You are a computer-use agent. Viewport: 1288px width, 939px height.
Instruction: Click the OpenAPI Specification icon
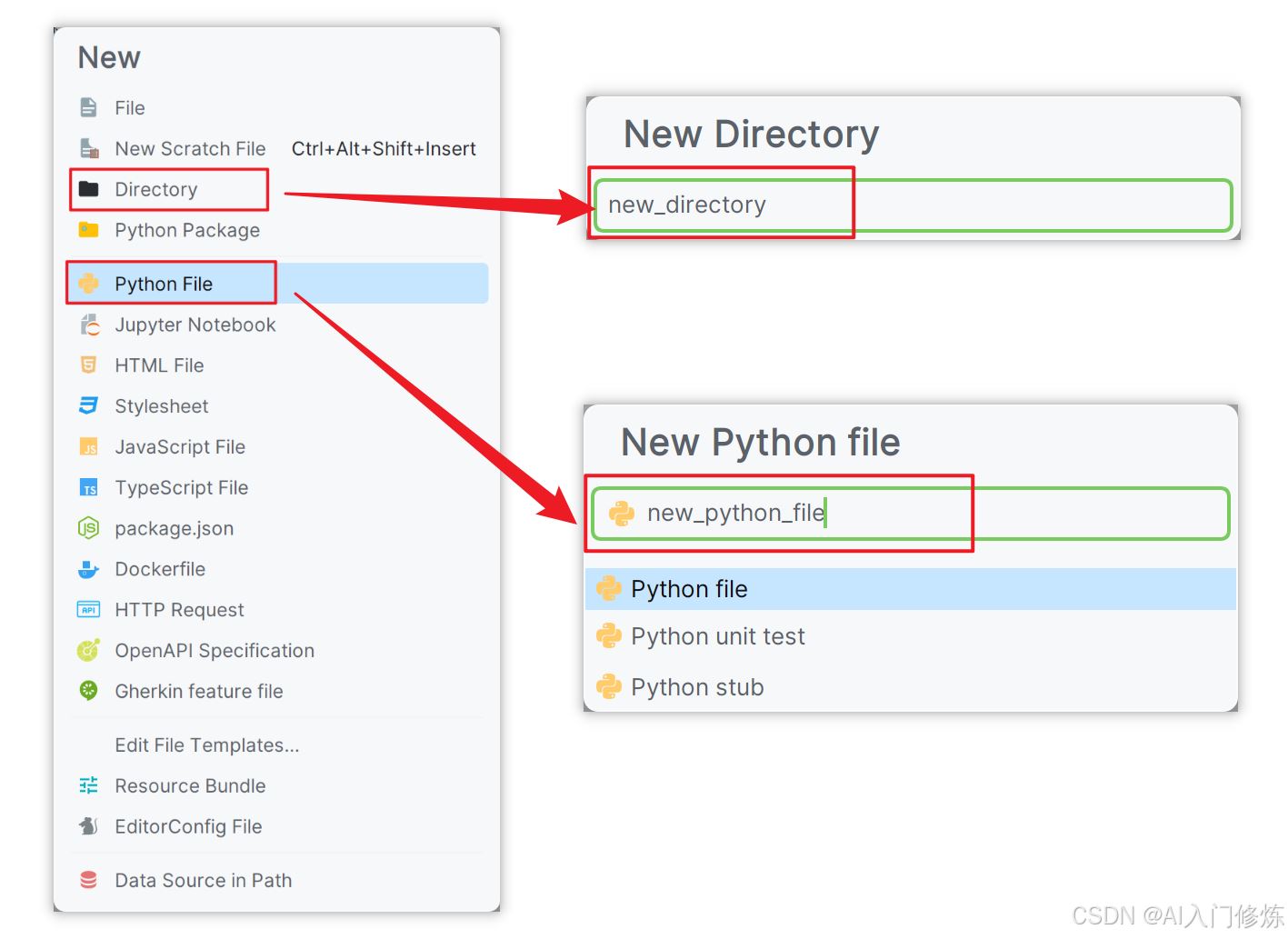(88, 650)
